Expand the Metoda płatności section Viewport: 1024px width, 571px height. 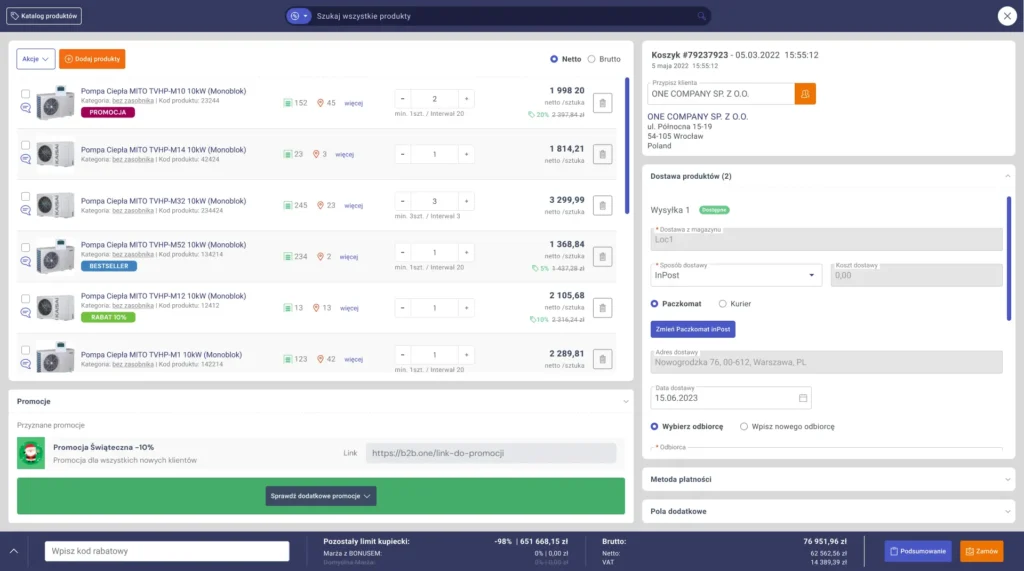pos(827,480)
